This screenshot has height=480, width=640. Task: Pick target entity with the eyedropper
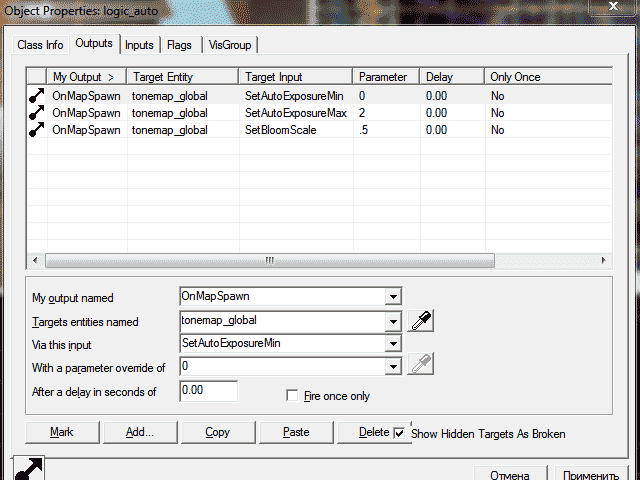pos(423,321)
